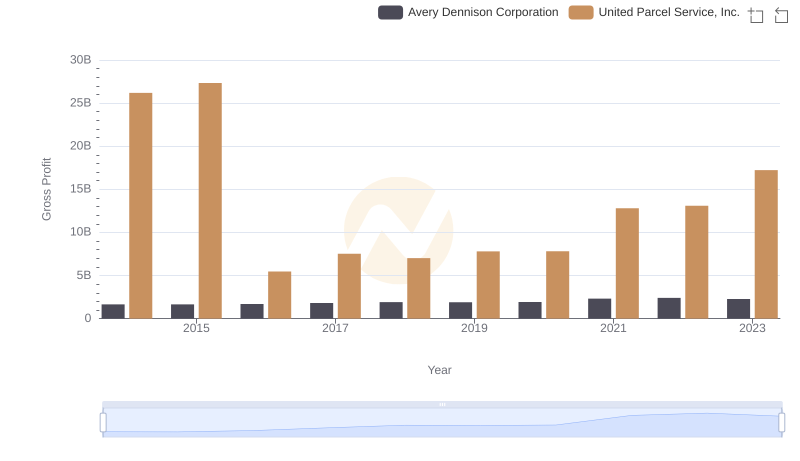This screenshot has width=800, height=461.
Task: Click the 2016 United Parcel Service bar
Action: pos(280,295)
